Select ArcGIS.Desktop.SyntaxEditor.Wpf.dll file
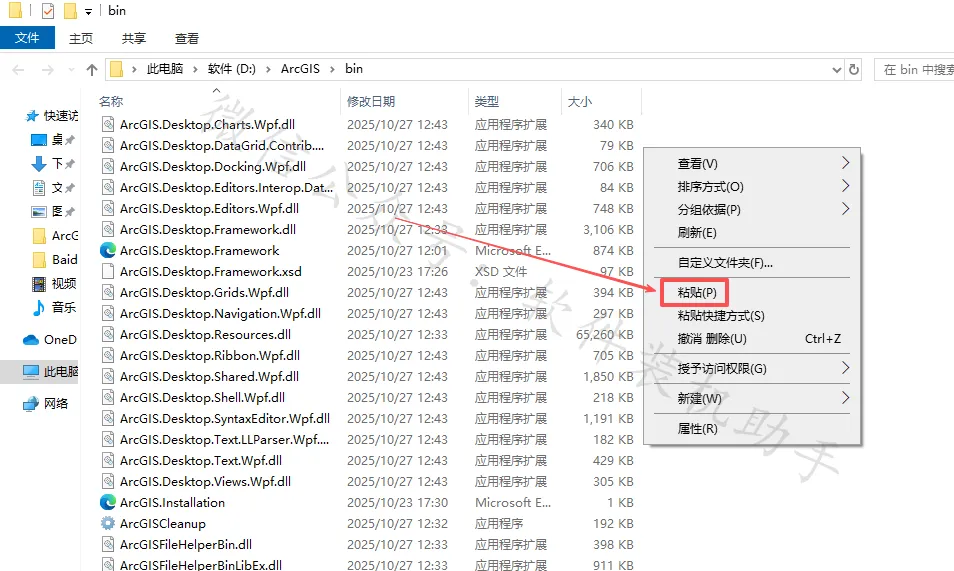The height and width of the screenshot is (571, 954). pos(225,419)
